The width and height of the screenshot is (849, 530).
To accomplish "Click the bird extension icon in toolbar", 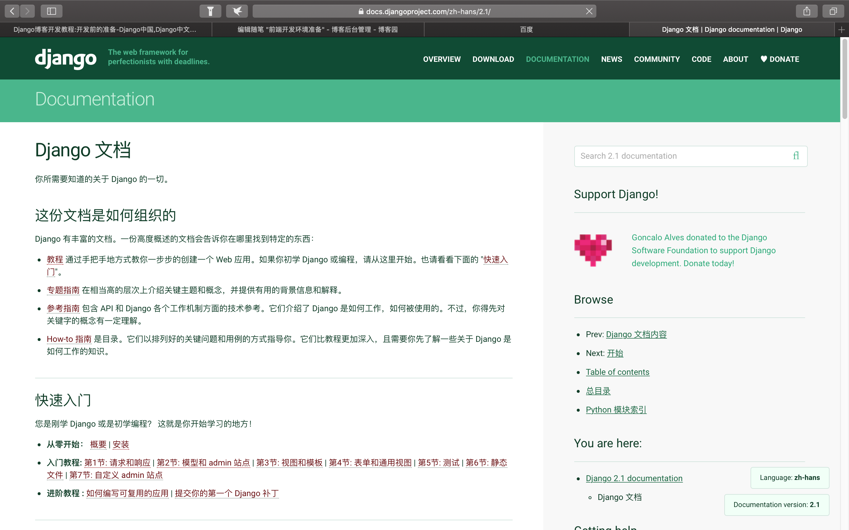I will [x=237, y=11].
